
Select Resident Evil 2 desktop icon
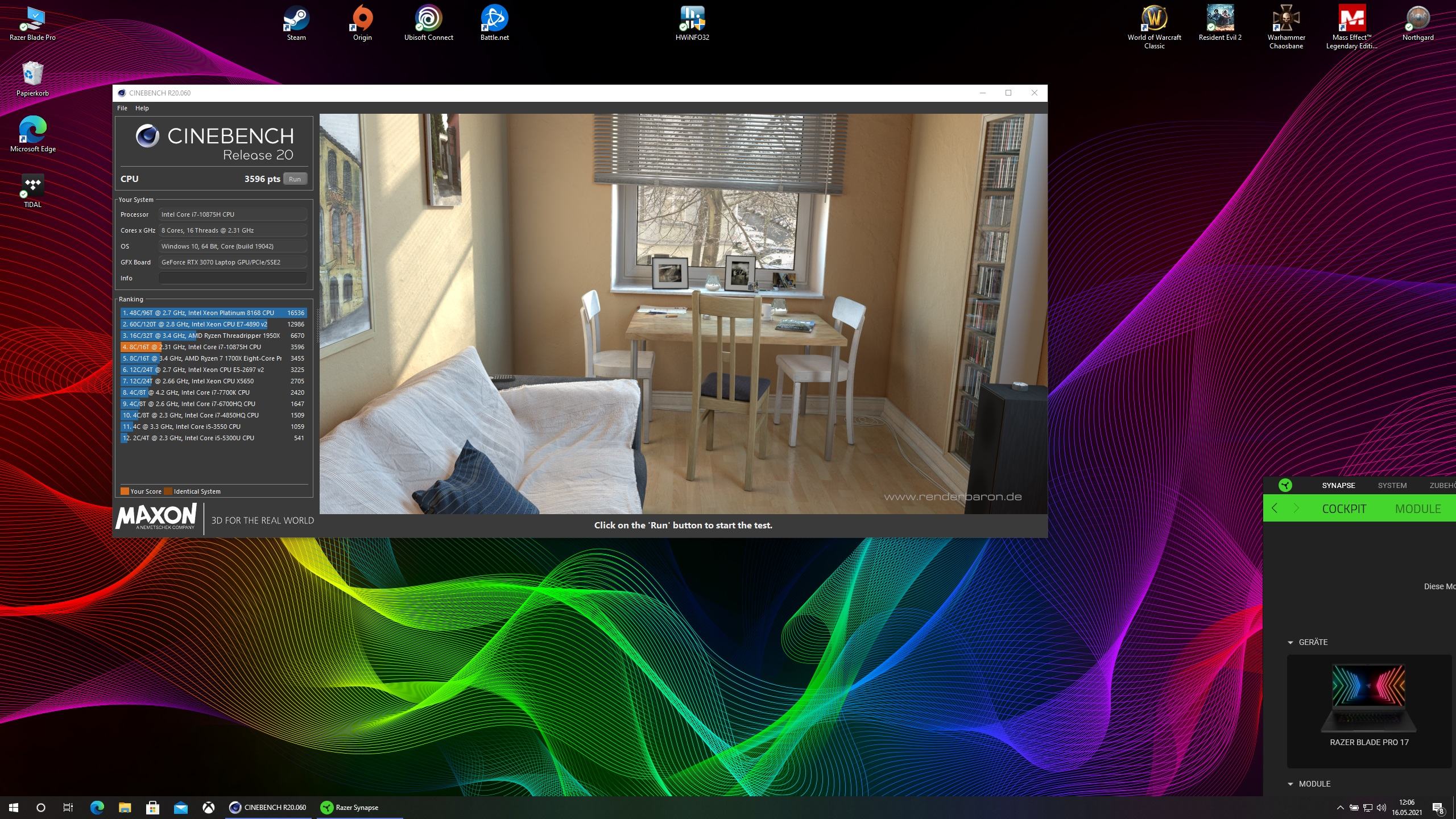point(1220,24)
